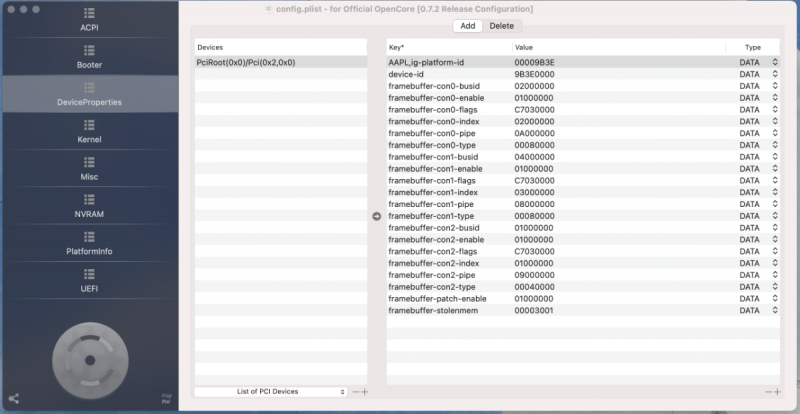Select the framebuffer-con2-pipe key
800x414 pixels.
[432, 275]
